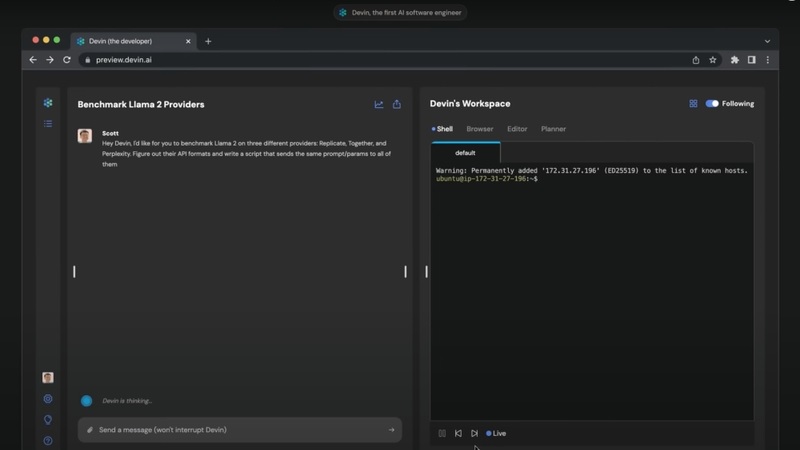Click the preview.devin.ai address bar
The height and width of the screenshot is (450, 800).
[x=401, y=60]
